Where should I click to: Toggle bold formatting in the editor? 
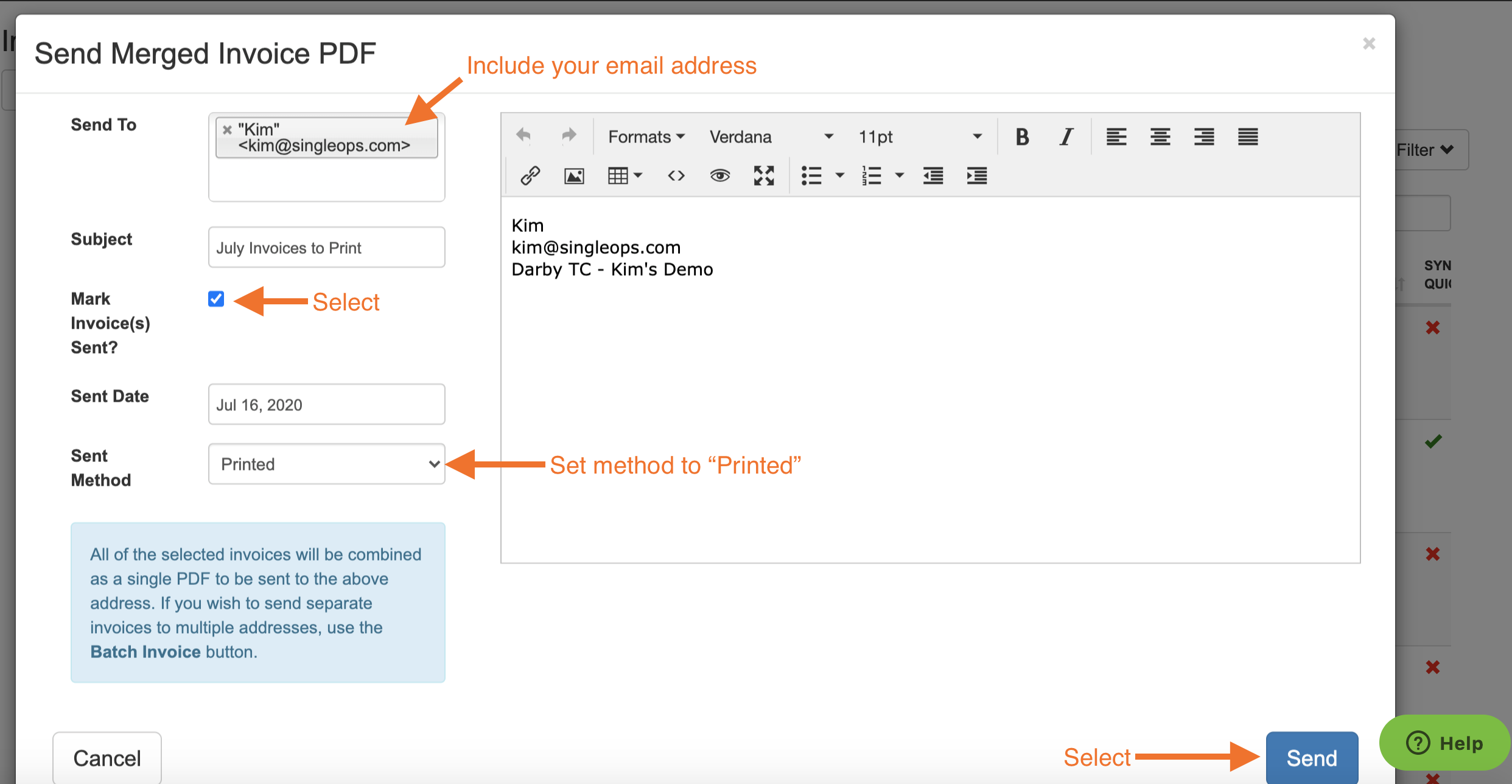tap(1022, 136)
